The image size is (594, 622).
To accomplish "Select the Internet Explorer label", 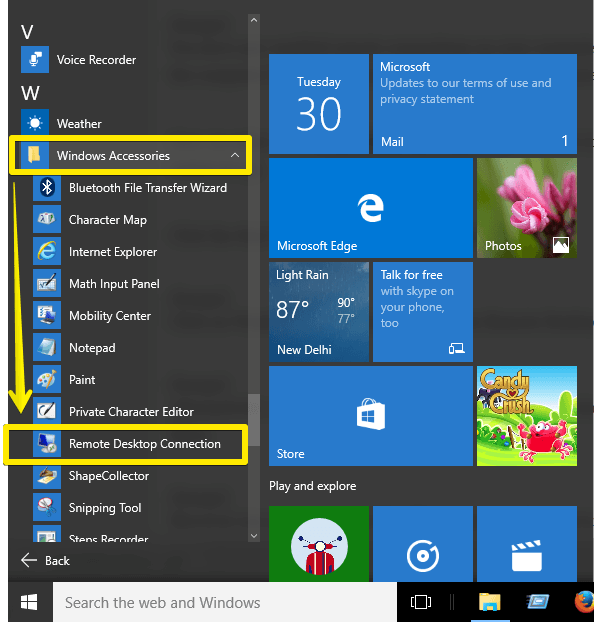I will [x=113, y=252].
